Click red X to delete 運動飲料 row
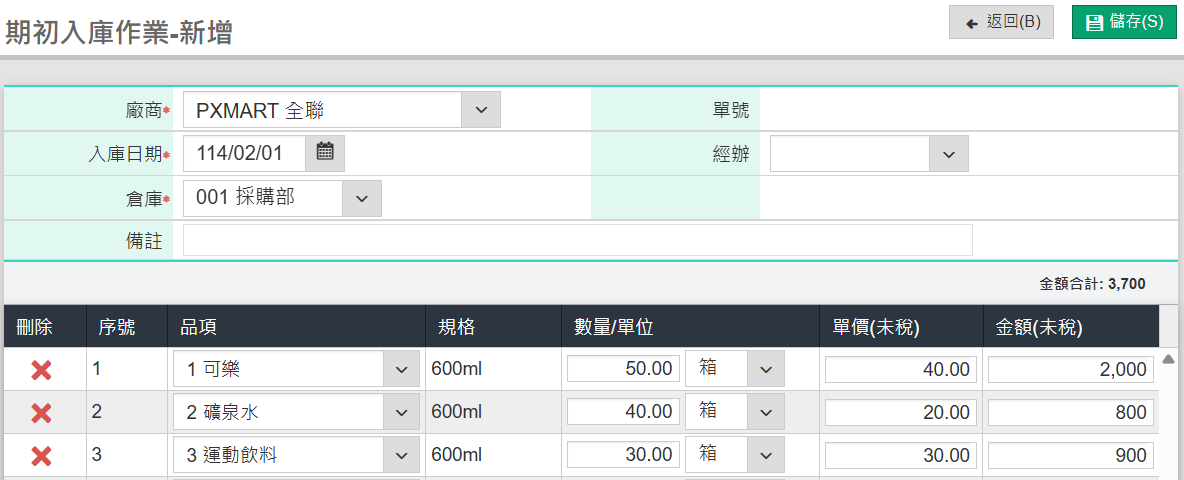Viewport: 1184px width, 480px height. (x=41, y=456)
